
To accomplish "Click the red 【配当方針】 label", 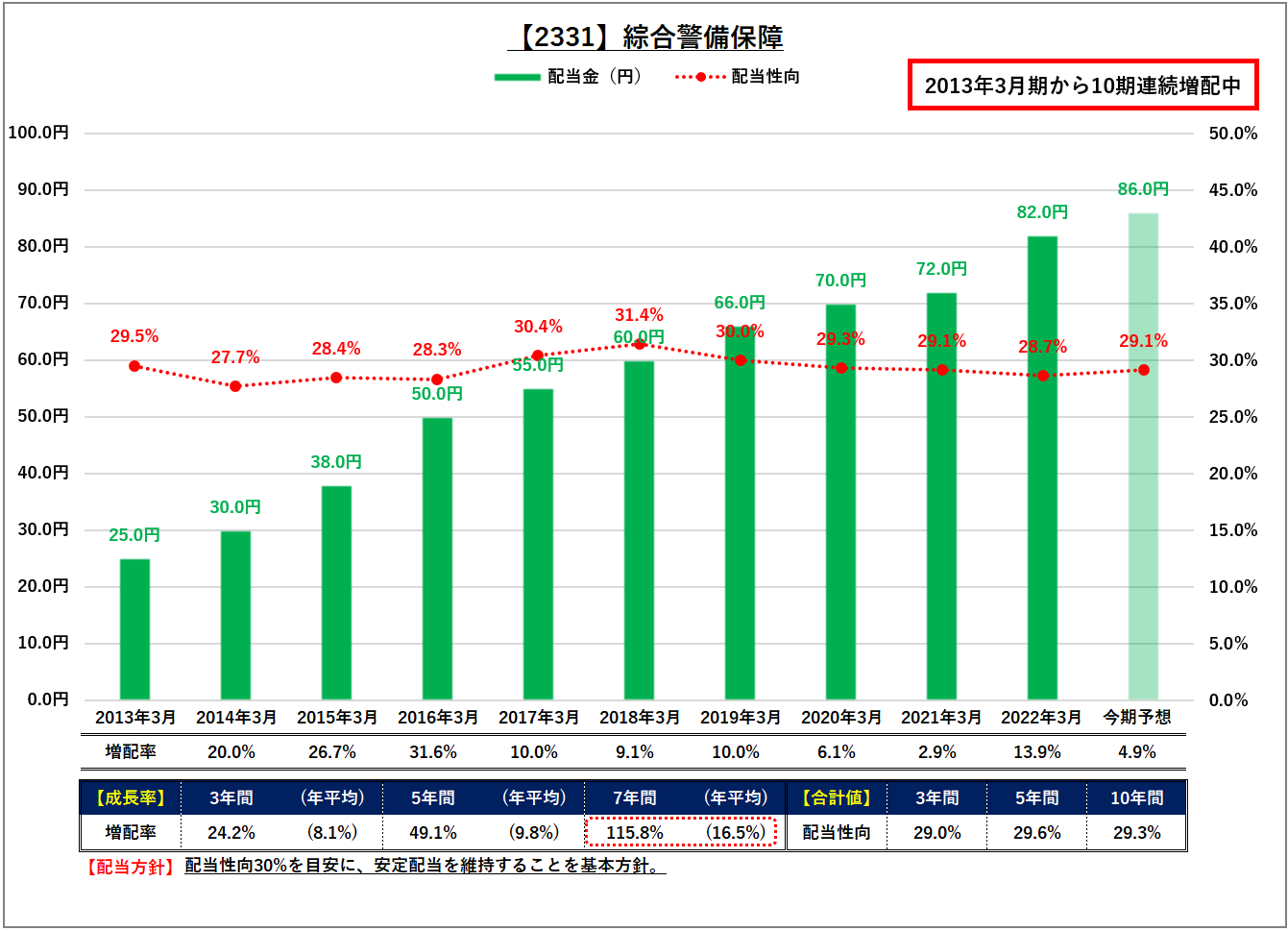I will click(x=131, y=867).
